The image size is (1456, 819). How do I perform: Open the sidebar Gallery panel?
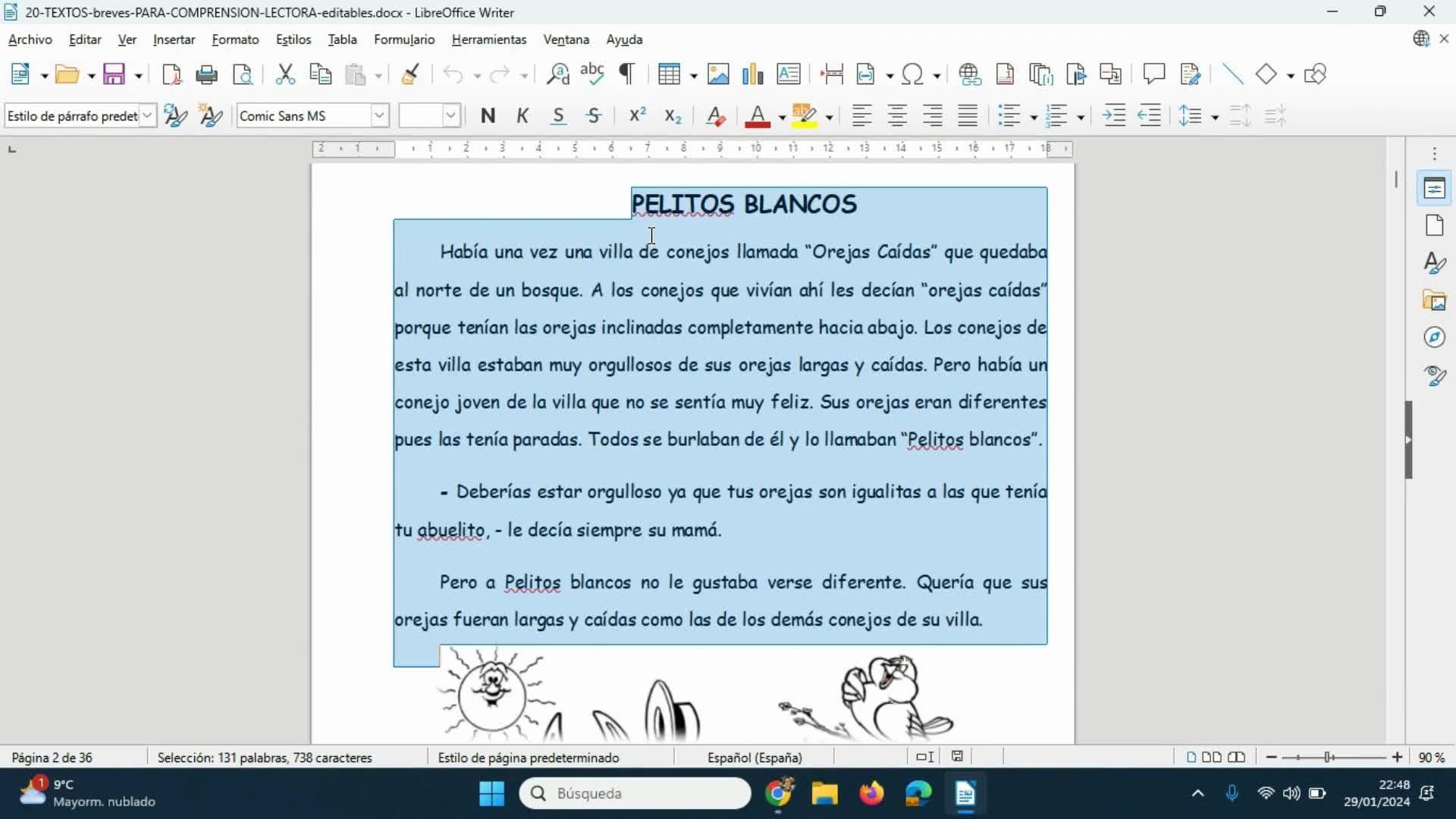(1434, 300)
